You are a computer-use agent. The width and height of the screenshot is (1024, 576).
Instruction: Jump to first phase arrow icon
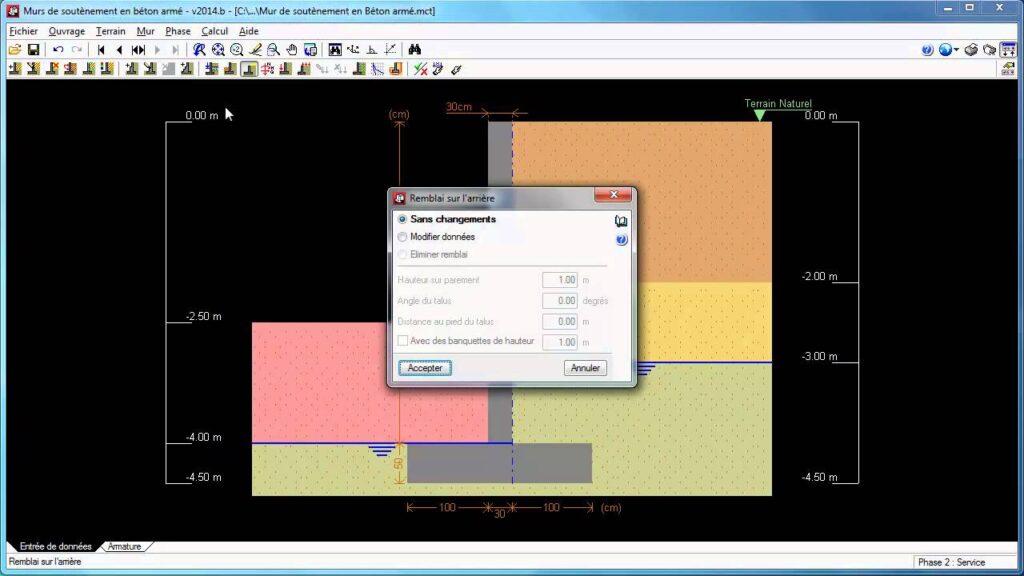[x=101, y=49]
